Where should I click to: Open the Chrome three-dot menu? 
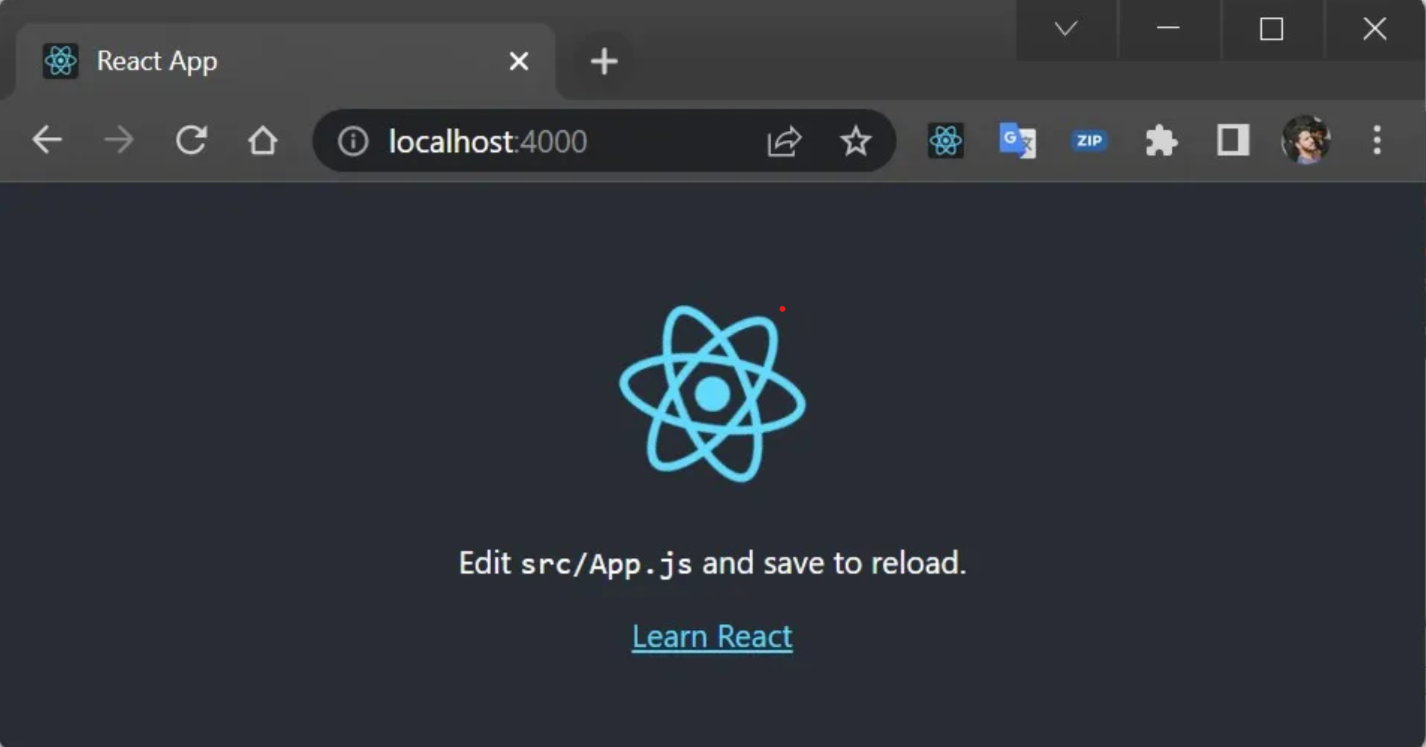[x=1377, y=141]
